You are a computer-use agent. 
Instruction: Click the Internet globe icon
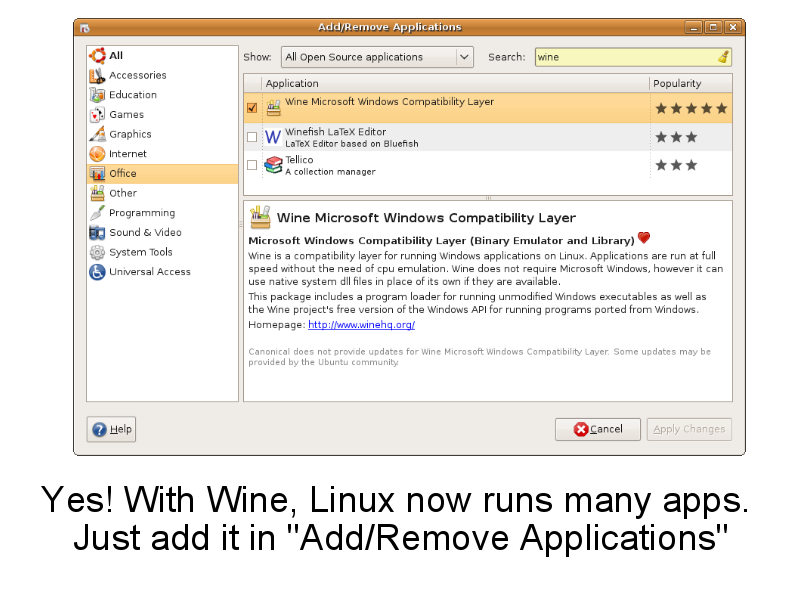[97, 154]
